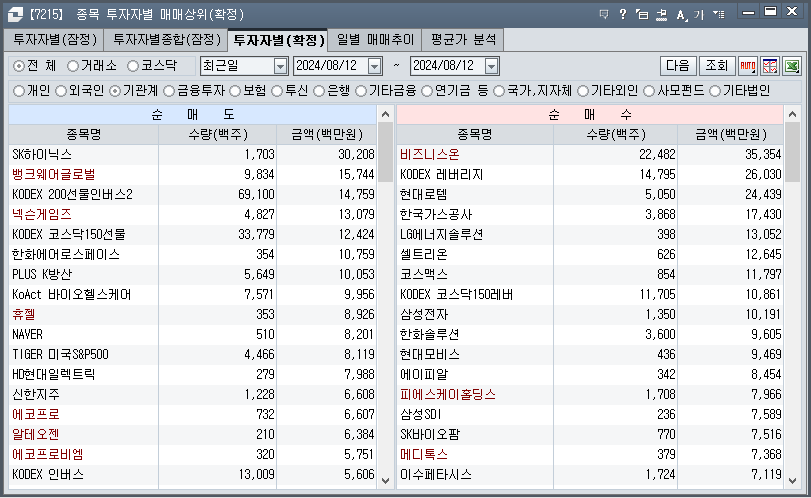This screenshot has width=811, height=498.
Task: Click the app logo icon in title bar
Action: point(15,14)
